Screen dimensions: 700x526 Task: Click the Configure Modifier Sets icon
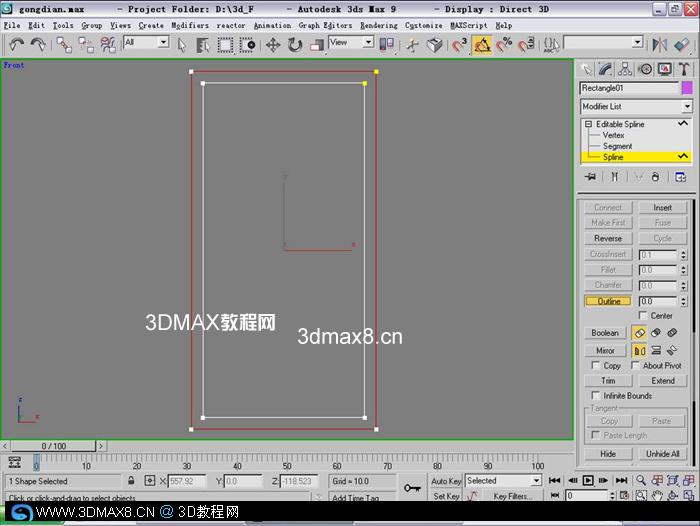click(680, 177)
